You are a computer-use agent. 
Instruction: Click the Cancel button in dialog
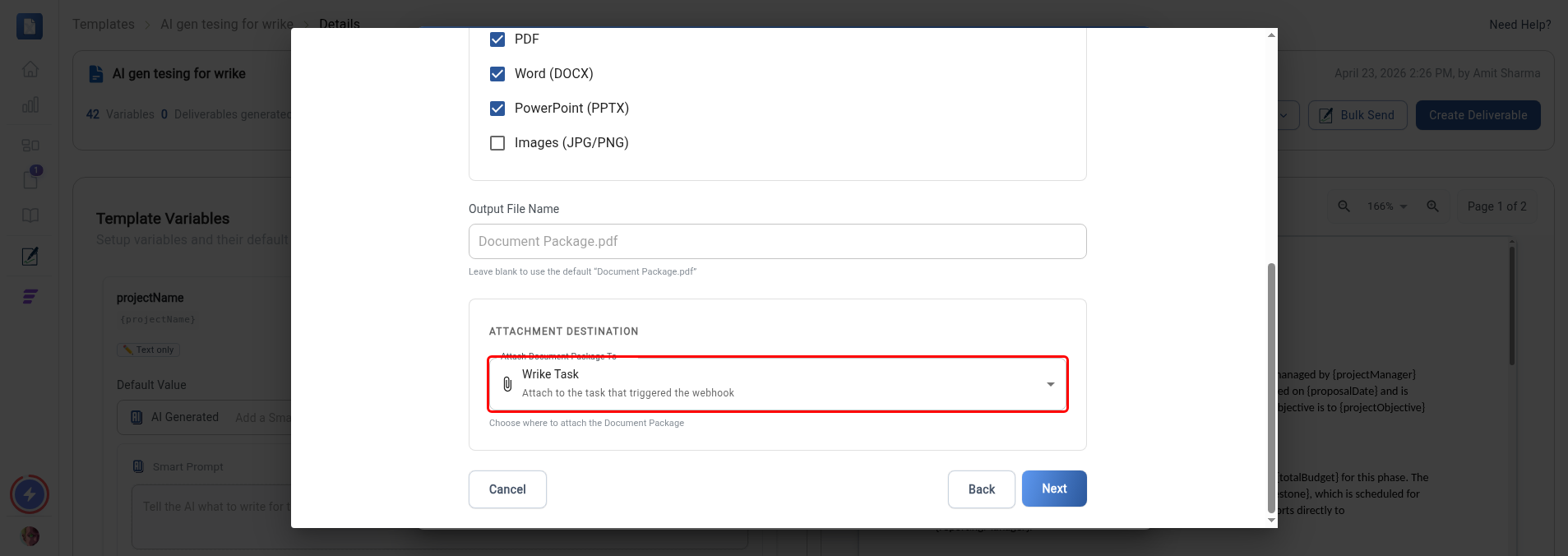507,489
